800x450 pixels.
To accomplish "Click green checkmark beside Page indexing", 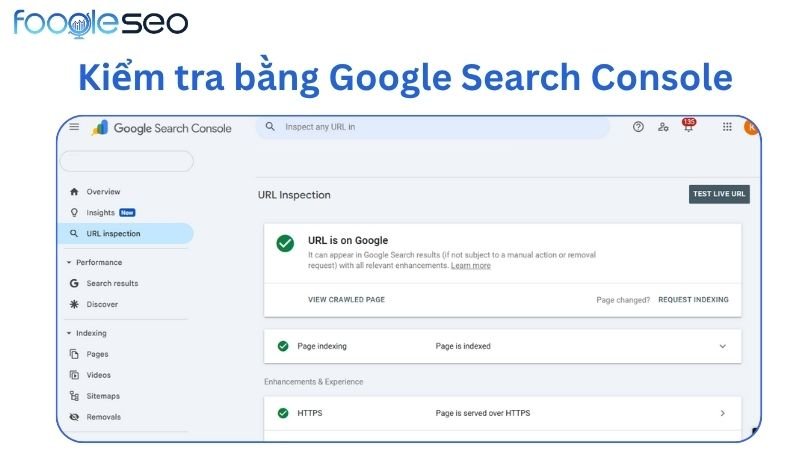I will tap(283, 346).
